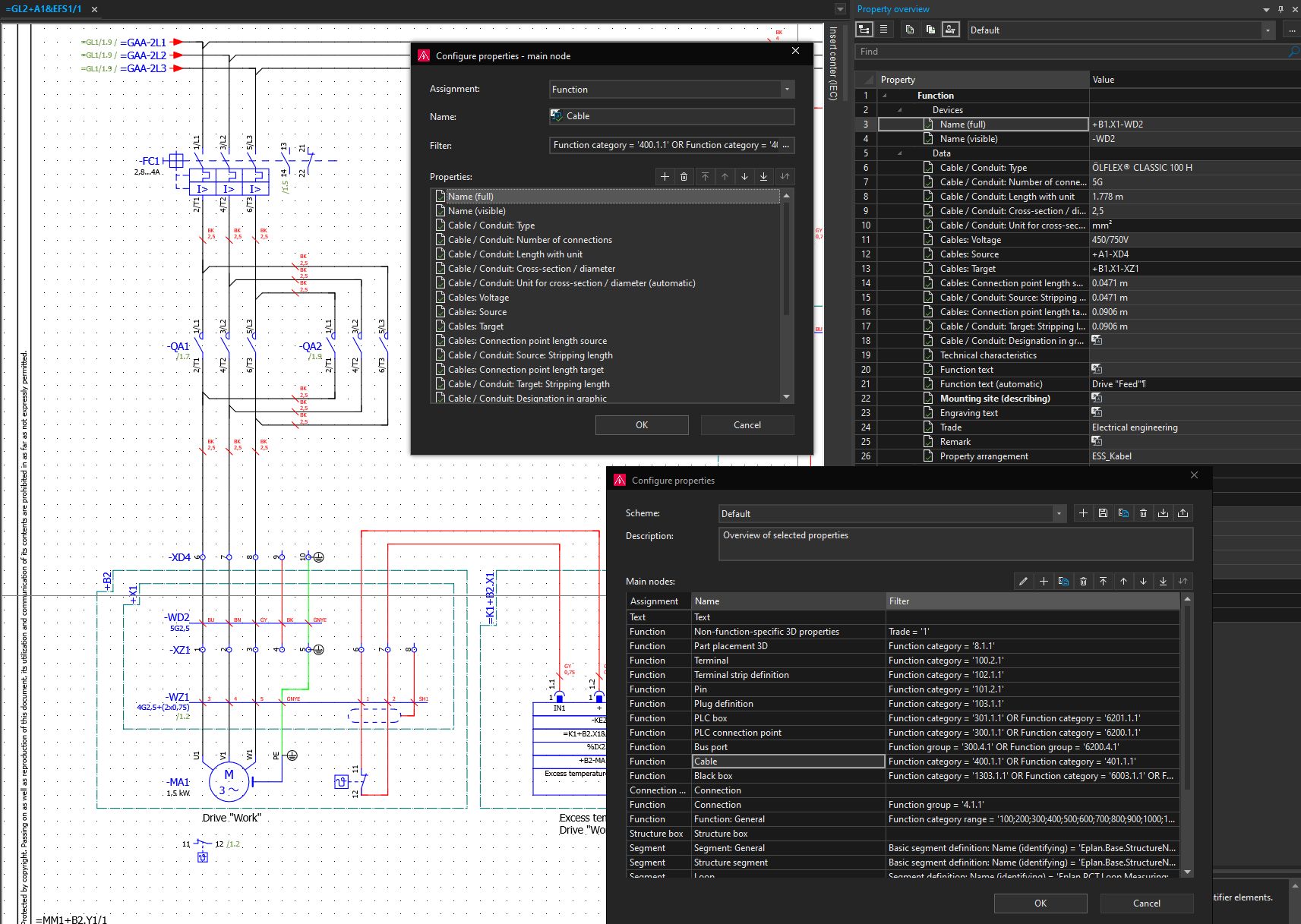Click the export scheme icon
1301x924 pixels.
coord(1183,513)
